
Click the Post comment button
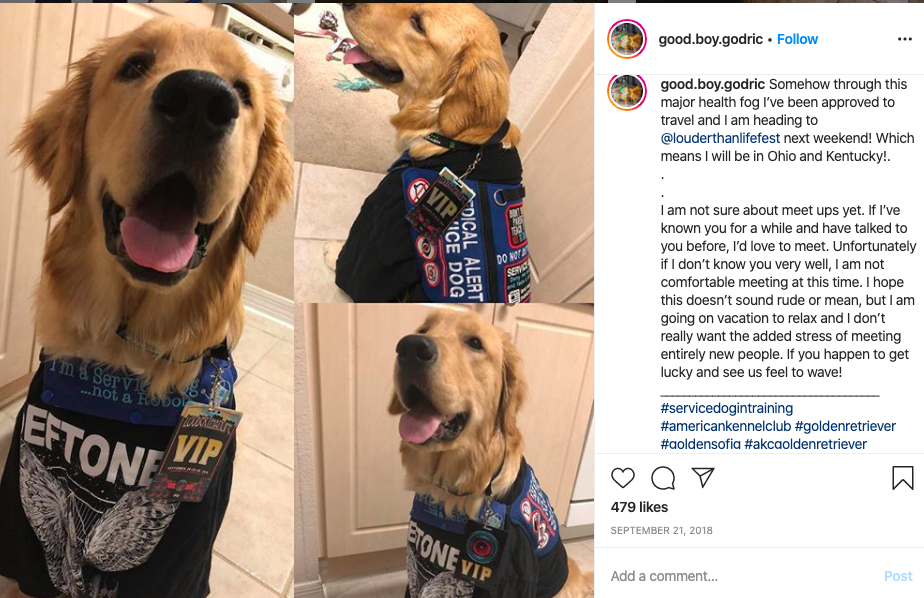coord(898,576)
